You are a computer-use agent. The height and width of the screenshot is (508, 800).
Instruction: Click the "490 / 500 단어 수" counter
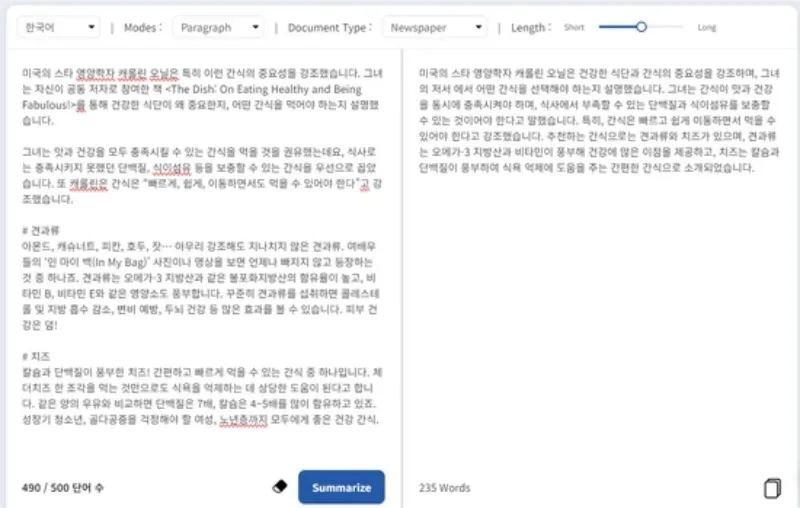62,488
